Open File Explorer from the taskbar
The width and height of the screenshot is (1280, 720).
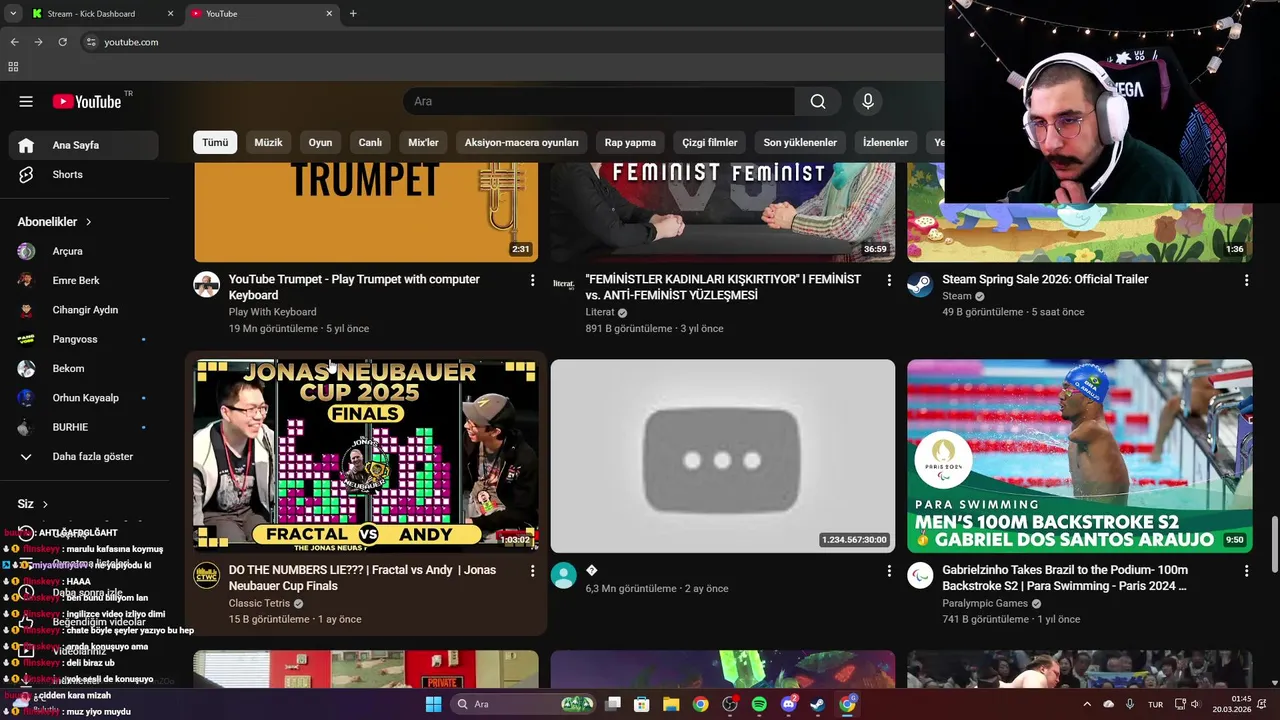pos(671,704)
